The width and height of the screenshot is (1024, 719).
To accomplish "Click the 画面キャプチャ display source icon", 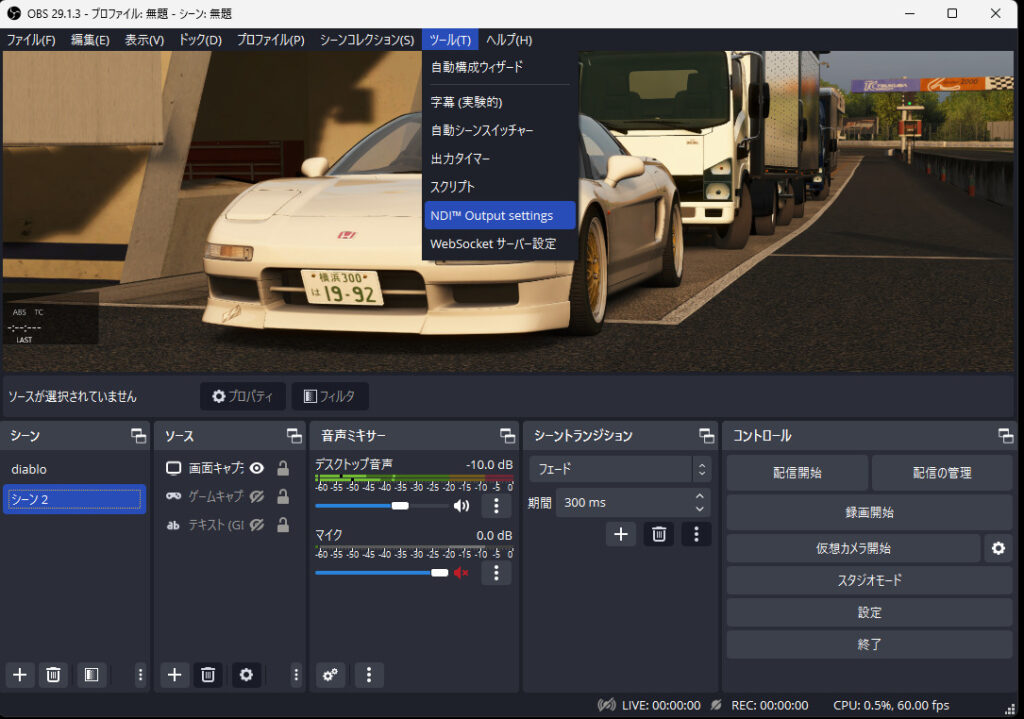I will click(173, 468).
